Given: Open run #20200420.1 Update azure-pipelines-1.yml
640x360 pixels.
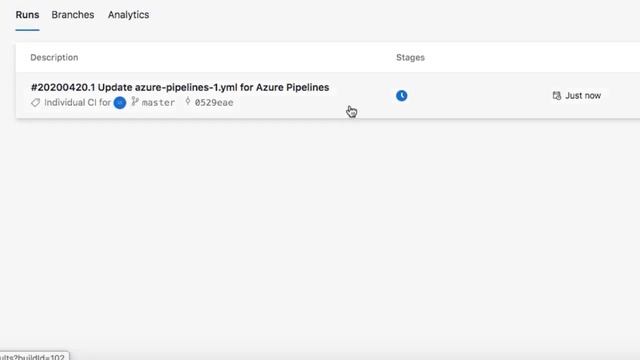Looking at the screenshot, I should point(180,87).
